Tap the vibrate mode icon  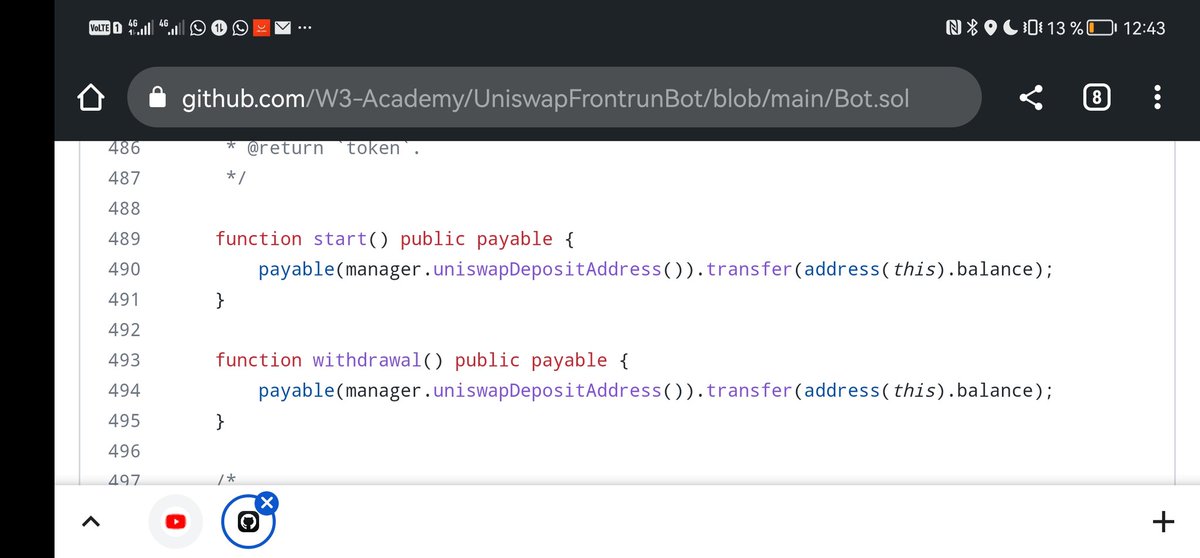coord(1033,29)
